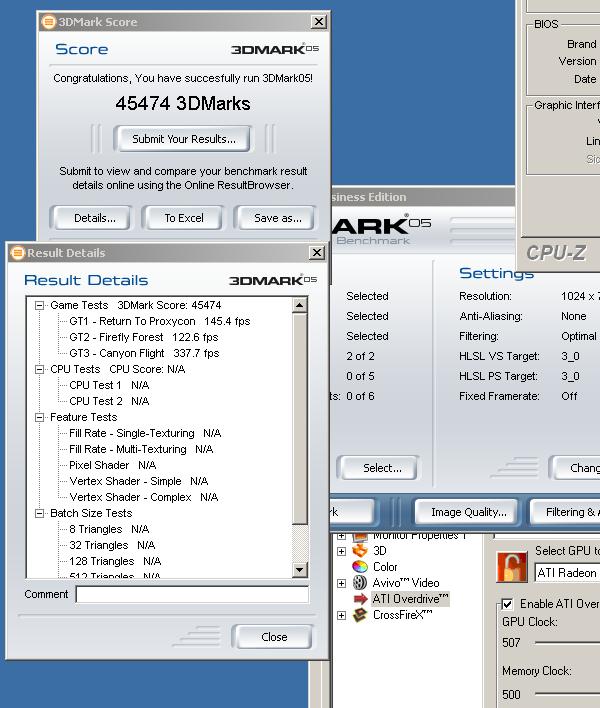Screen dimensions: 600x708
Task: Click the ATI Overdrive unlock padlock icon
Action: coord(512,567)
